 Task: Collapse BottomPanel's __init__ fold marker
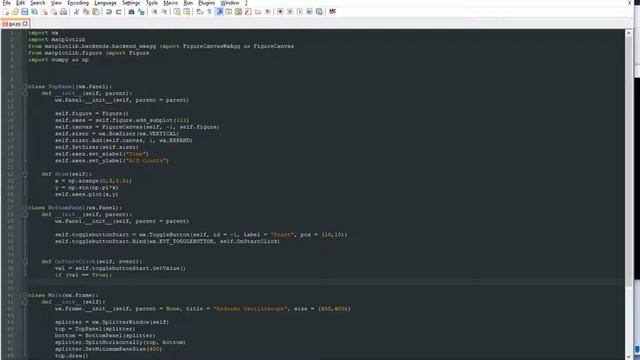25,214
